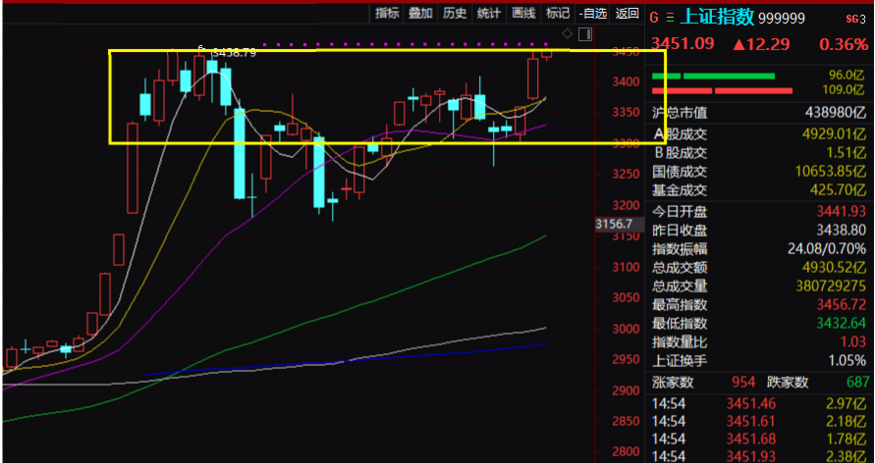This screenshot has width=875, height=463.
Task: Click the diamond icon above the chart
Action: [x=567, y=34]
